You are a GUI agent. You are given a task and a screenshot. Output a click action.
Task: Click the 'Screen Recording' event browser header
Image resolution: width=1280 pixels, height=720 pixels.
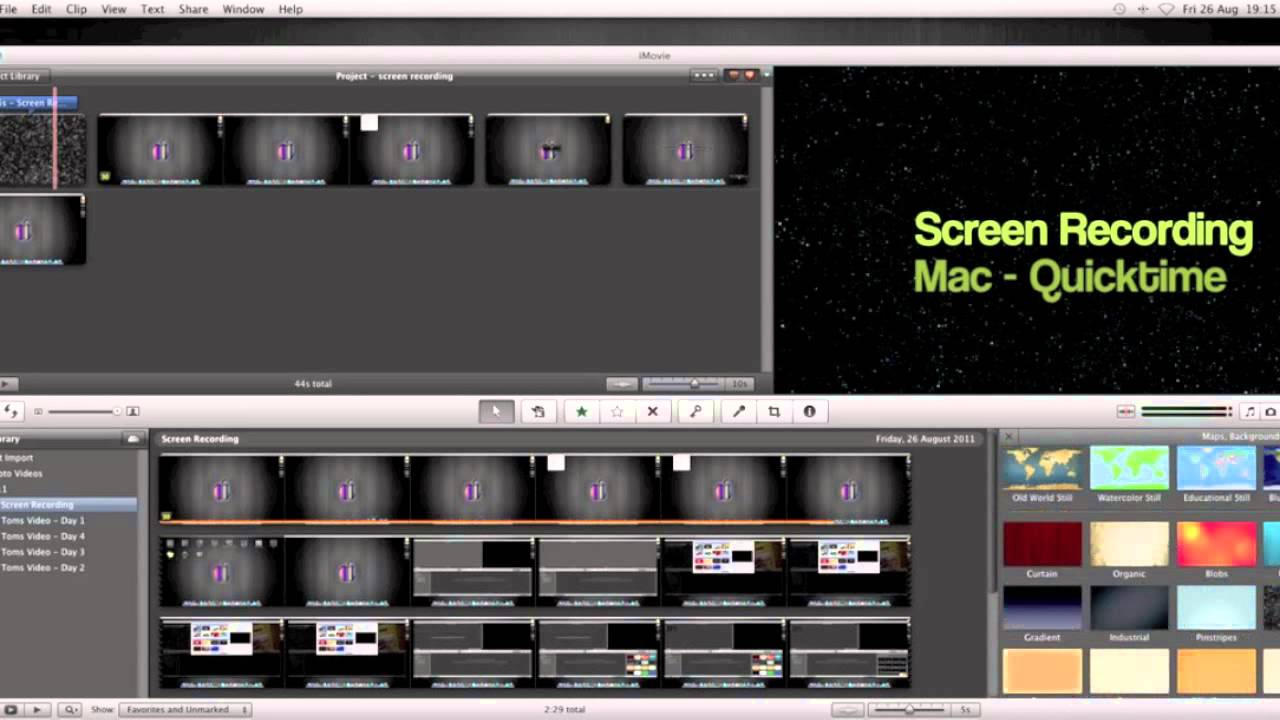click(x=200, y=438)
